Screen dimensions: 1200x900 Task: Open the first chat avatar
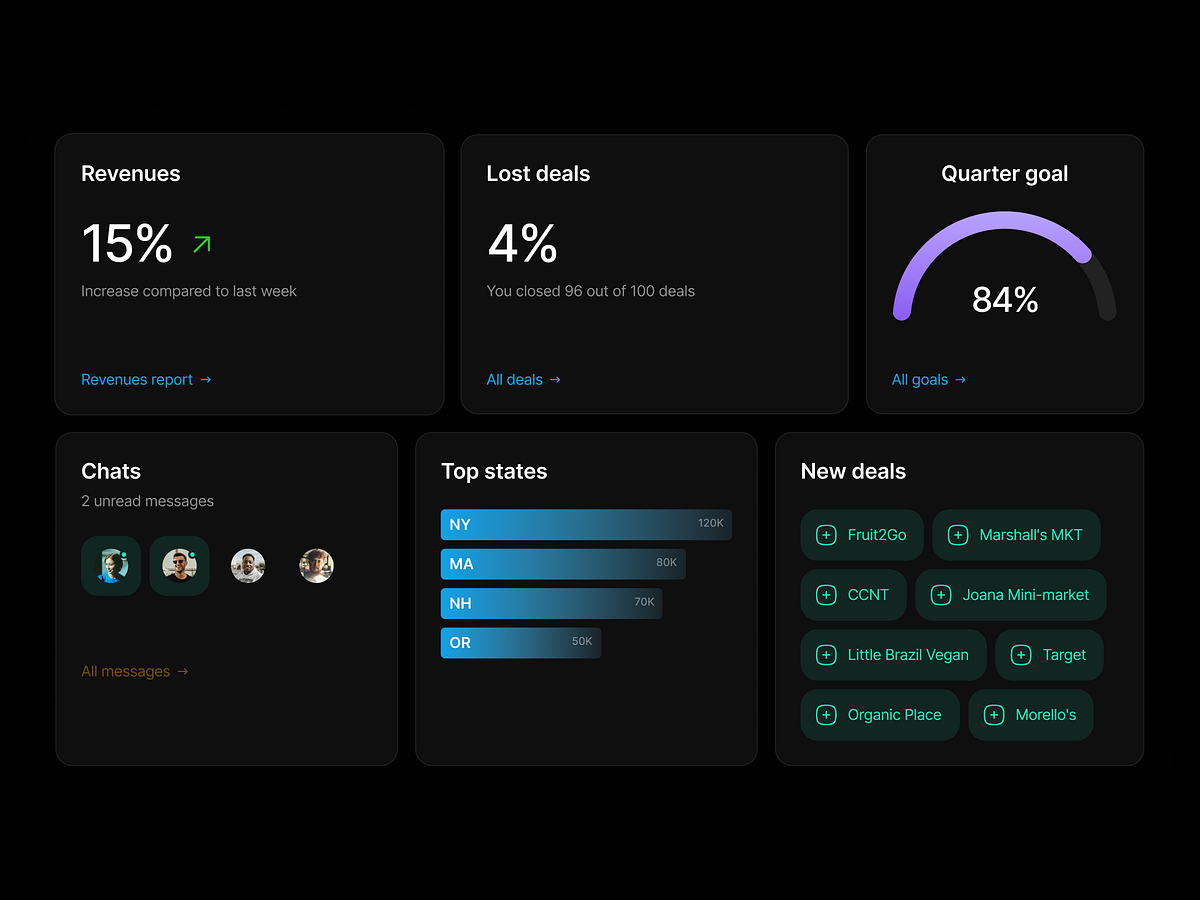[x=111, y=566]
